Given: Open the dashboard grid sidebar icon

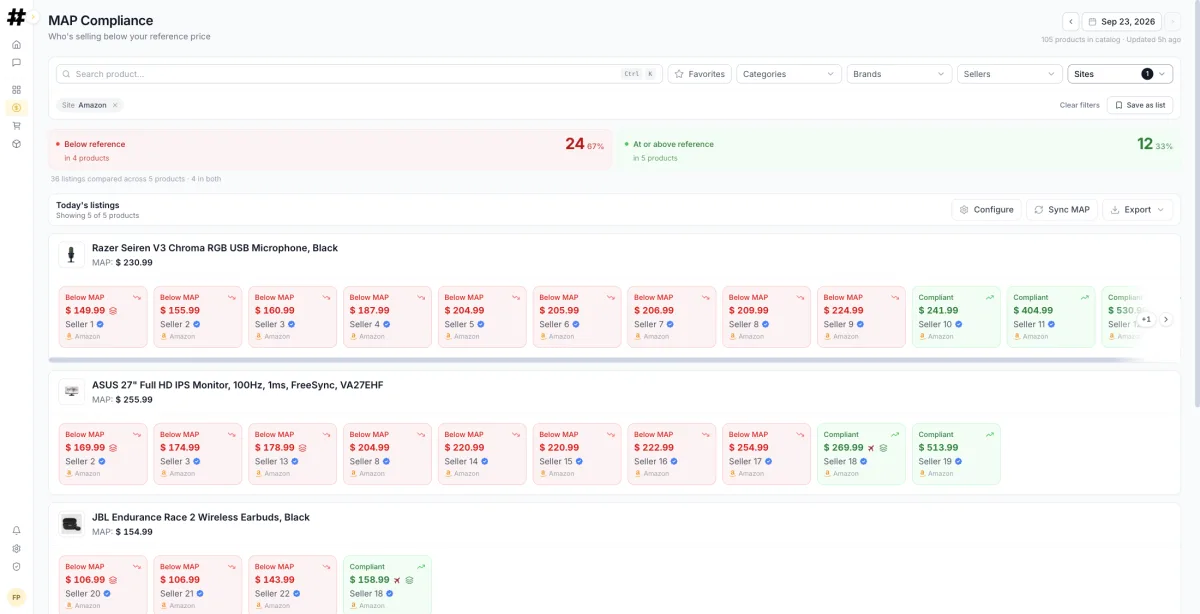Looking at the screenshot, I should 16,90.
